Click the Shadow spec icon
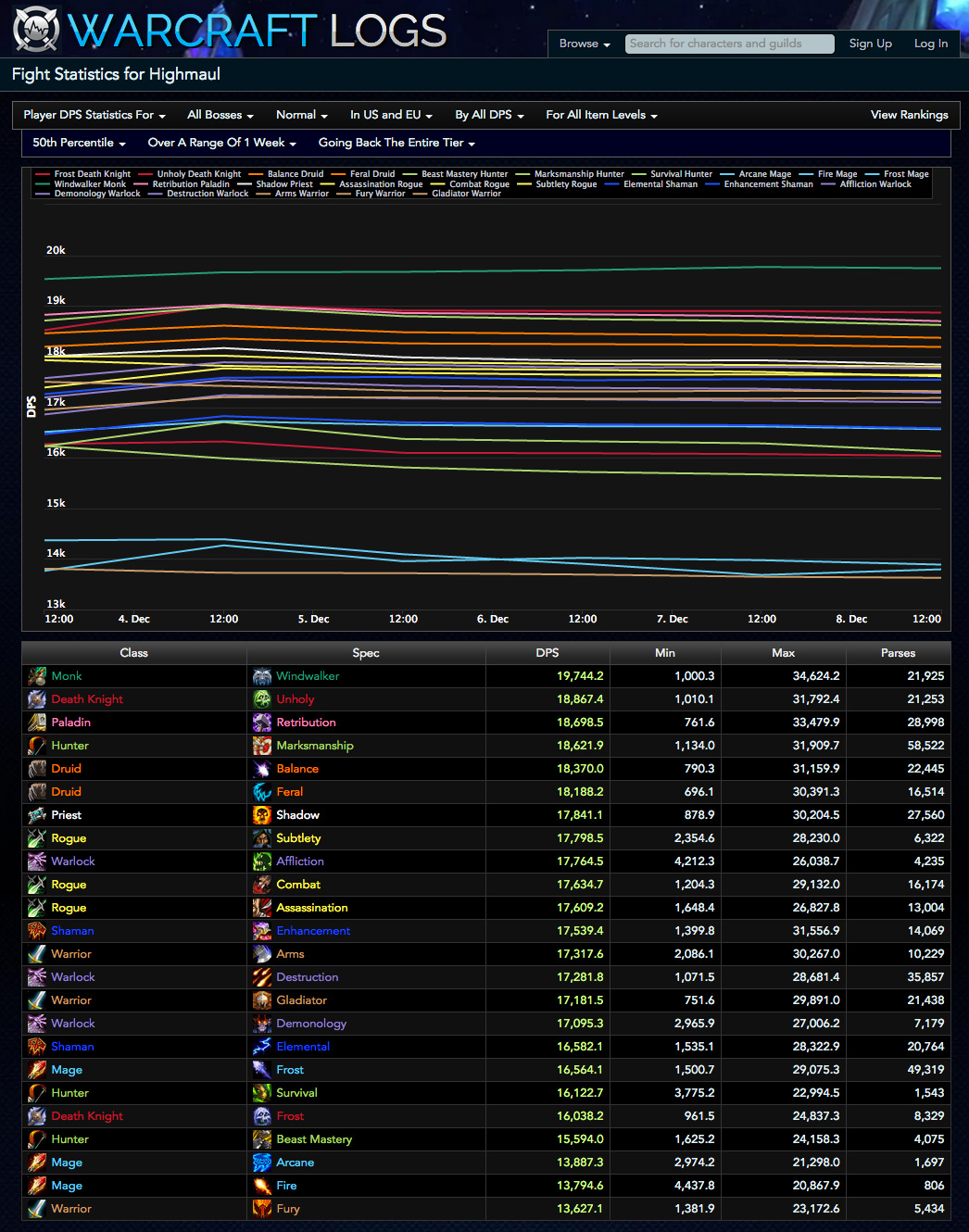 (262, 815)
